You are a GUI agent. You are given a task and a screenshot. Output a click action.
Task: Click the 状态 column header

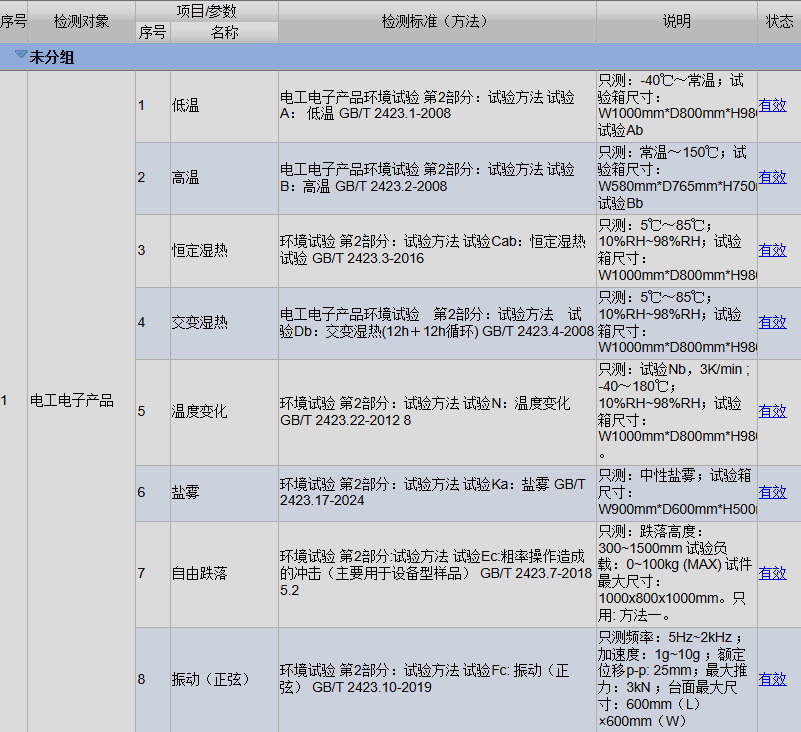tap(779, 21)
